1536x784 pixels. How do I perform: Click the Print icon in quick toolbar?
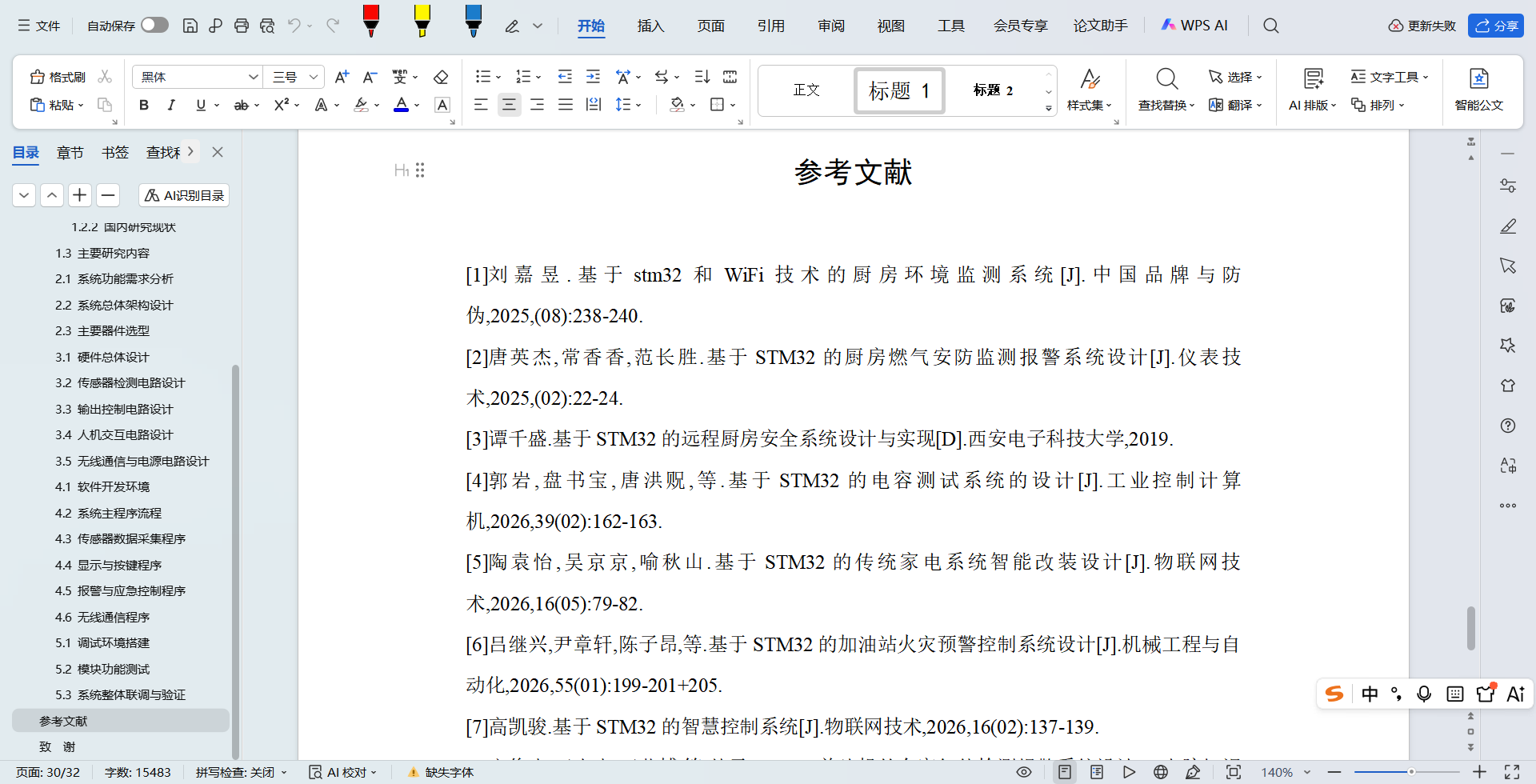point(241,26)
